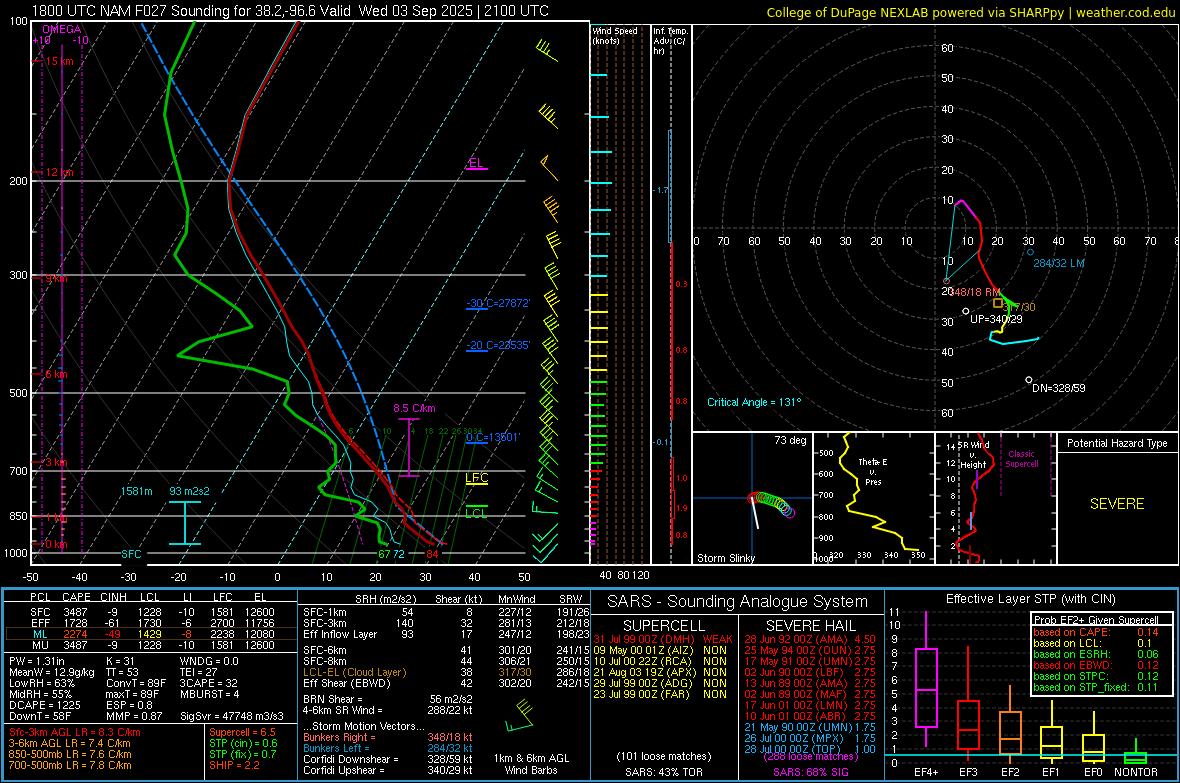Image resolution: width=1180 pixels, height=783 pixels.
Task: Click the OMEGA label on the skew-T
Action: (x=62, y=29)
